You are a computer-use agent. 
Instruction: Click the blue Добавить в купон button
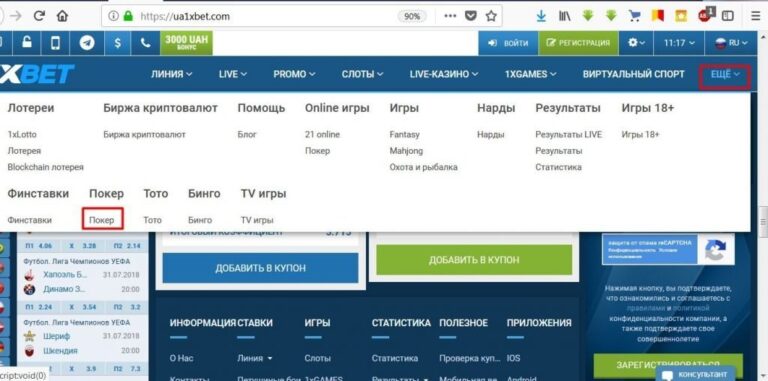260,268
